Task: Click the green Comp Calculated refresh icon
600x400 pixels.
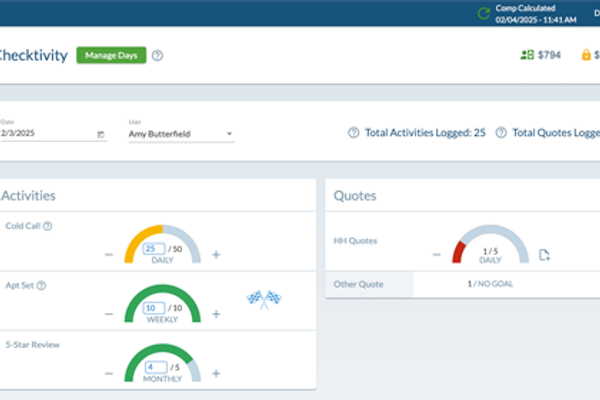Action: point(484,14)
